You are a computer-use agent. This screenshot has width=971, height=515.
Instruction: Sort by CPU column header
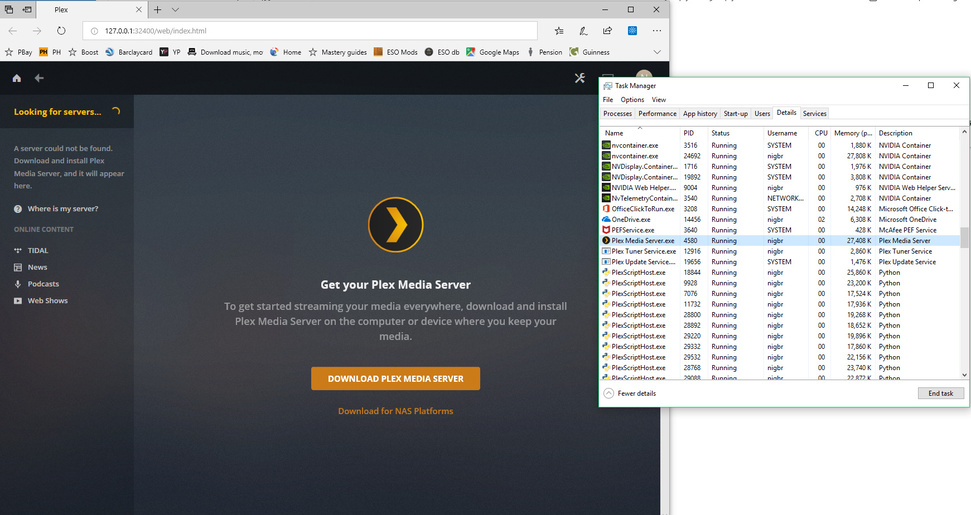click(x=821, y=133)
